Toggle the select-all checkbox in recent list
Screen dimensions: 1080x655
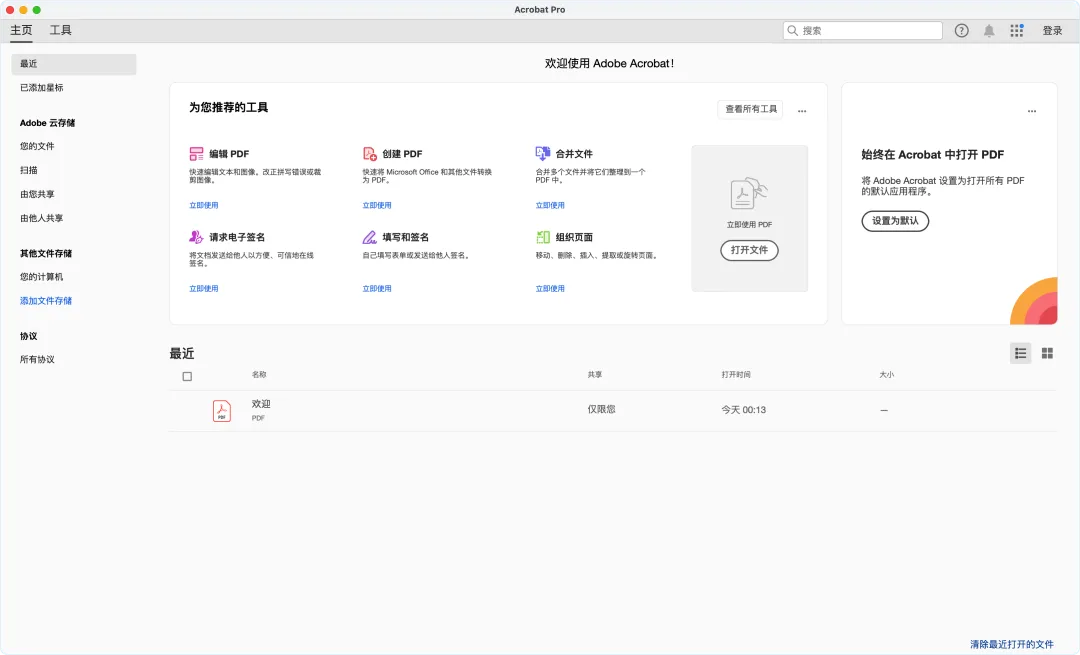tap(187, 376)
